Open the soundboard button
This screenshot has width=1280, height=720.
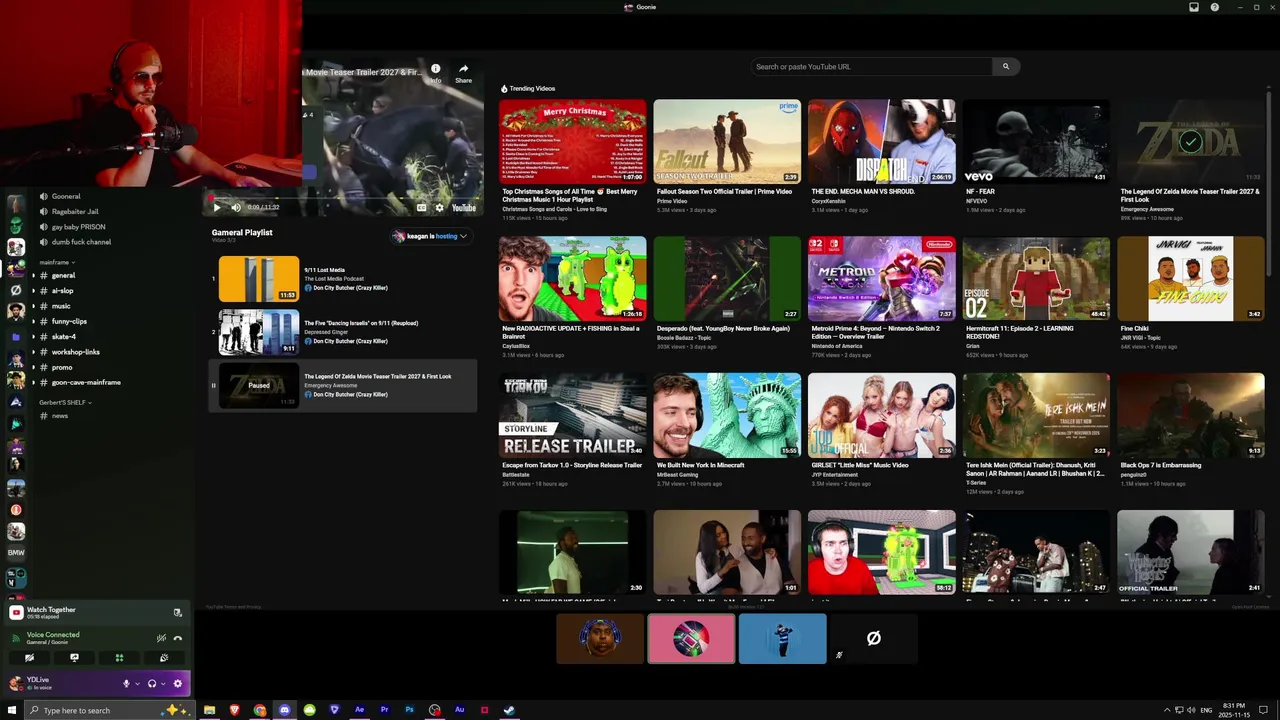coord(164,658)
